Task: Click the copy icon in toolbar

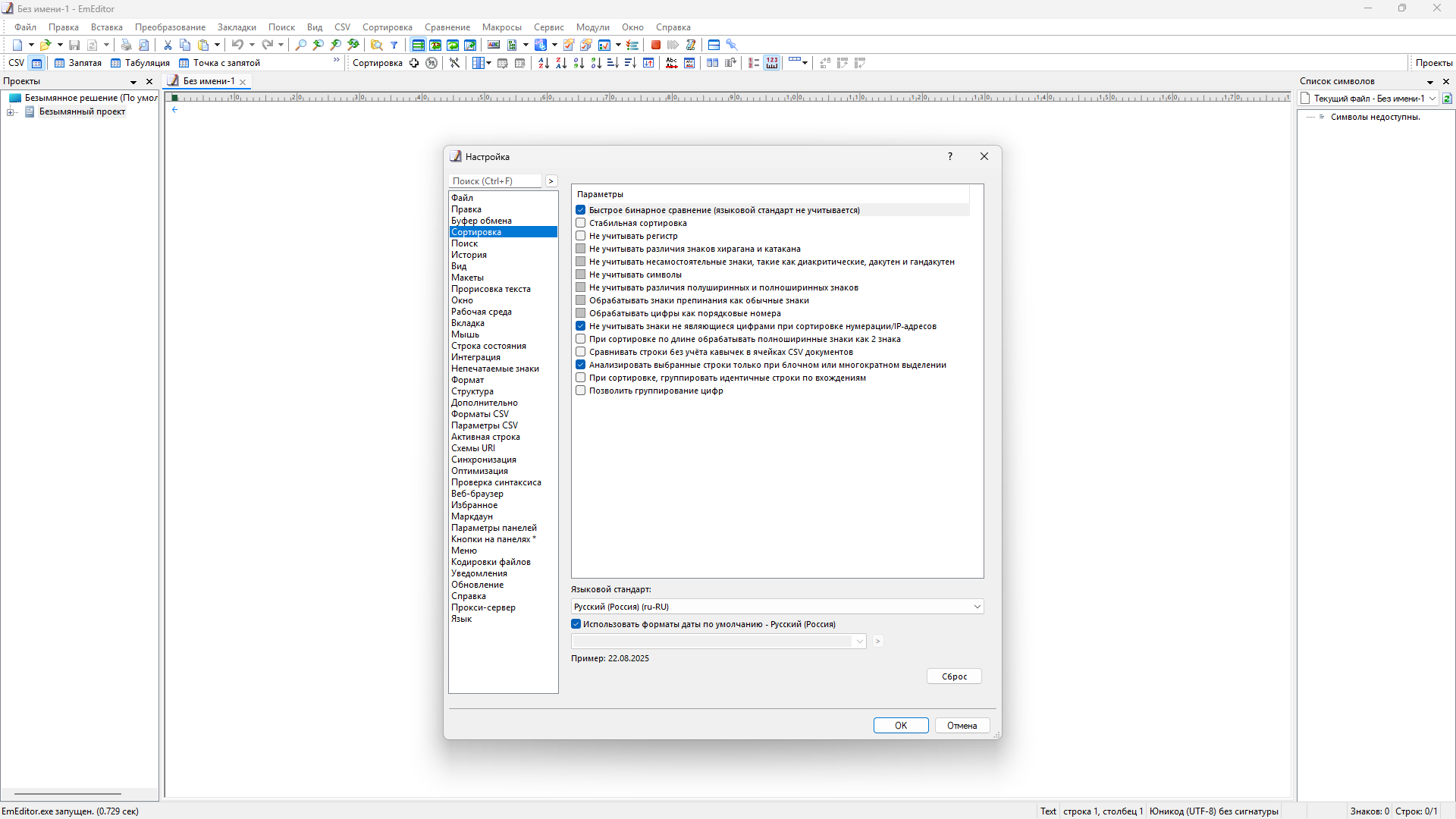Action: [185, 45]
